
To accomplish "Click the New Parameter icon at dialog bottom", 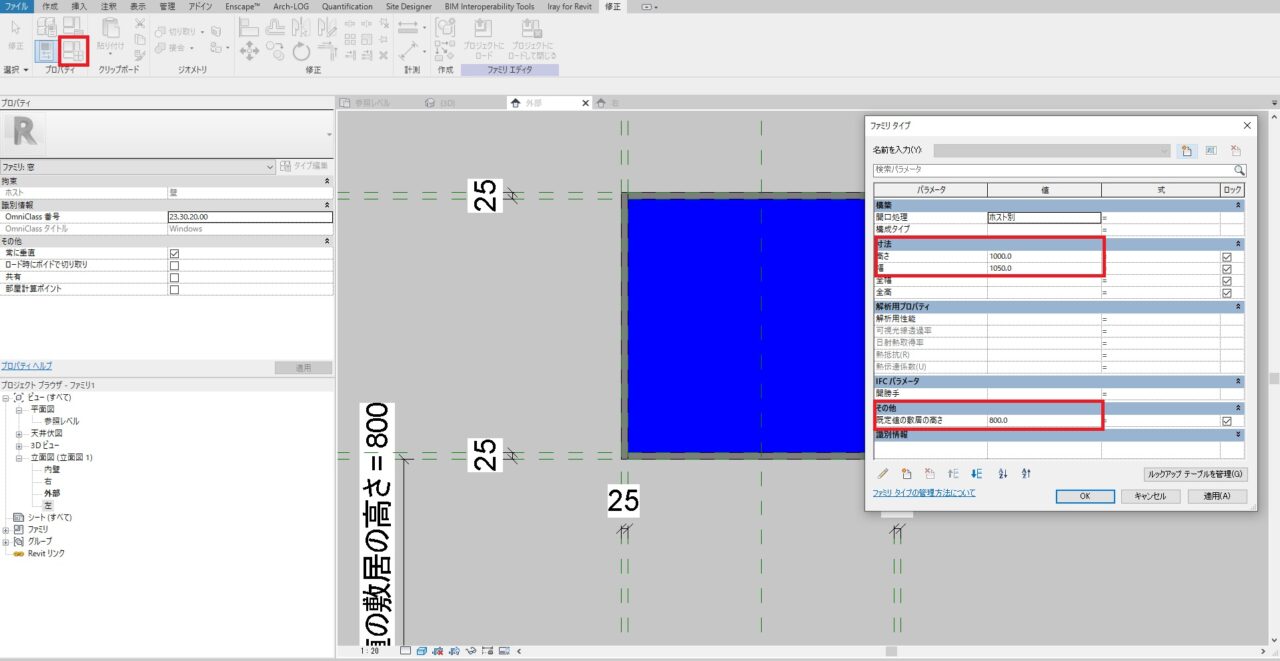I will [x=906, y=473].
